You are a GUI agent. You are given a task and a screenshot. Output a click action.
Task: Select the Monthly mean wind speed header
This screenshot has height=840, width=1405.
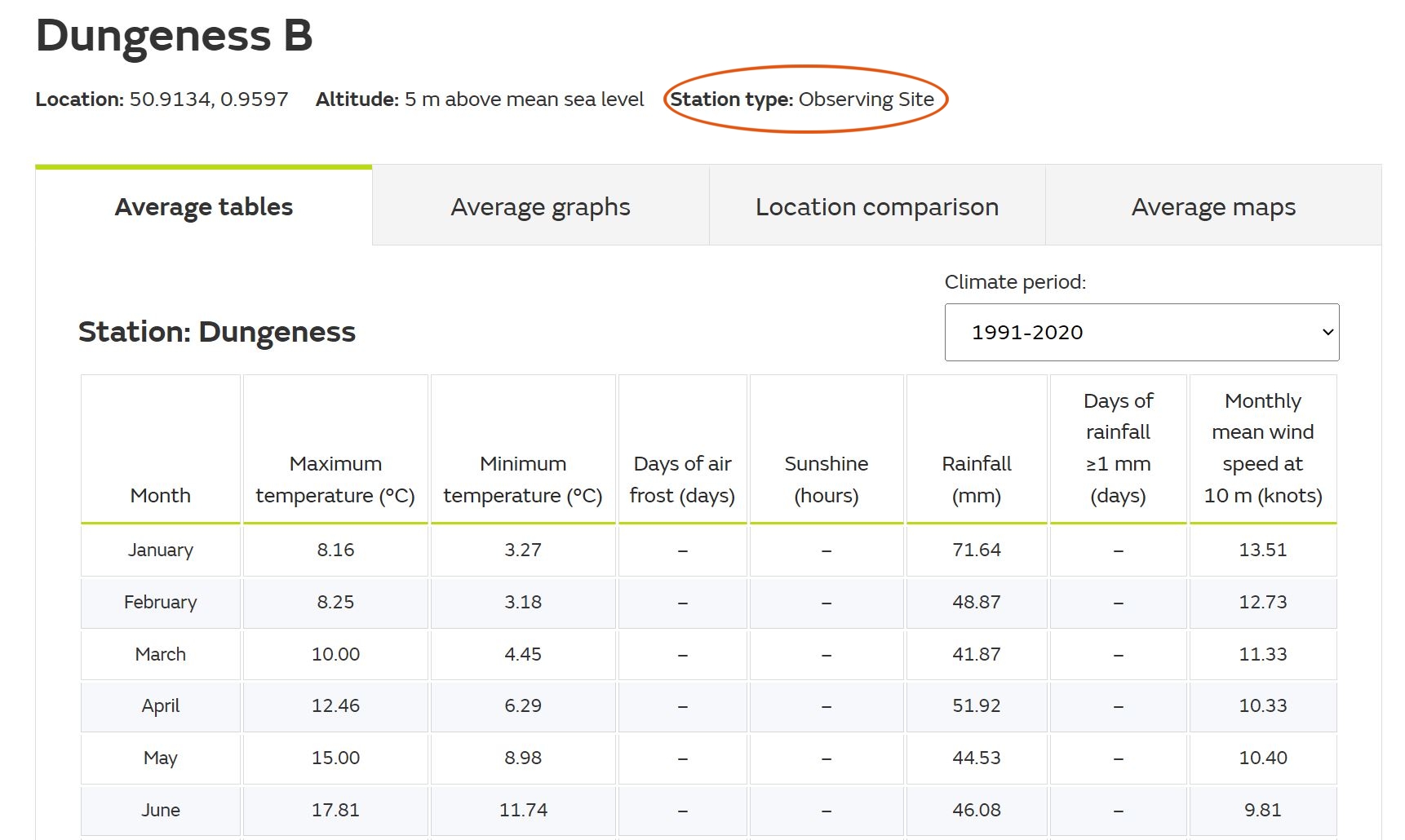pyautogui.click(x=1262, y=449)
